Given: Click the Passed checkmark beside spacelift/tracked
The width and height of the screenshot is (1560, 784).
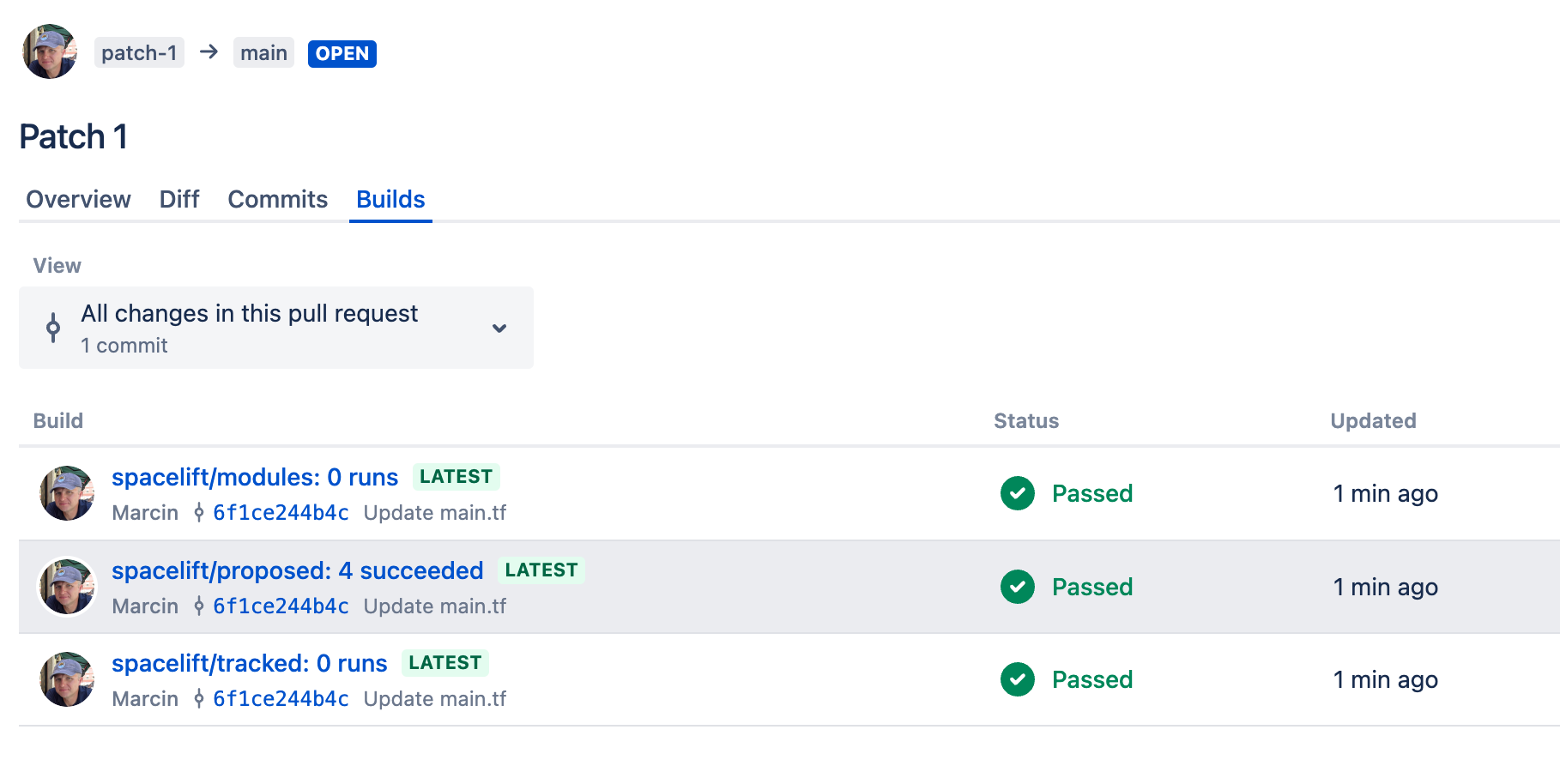Looking at the screenshot, I should point(1017,679).
